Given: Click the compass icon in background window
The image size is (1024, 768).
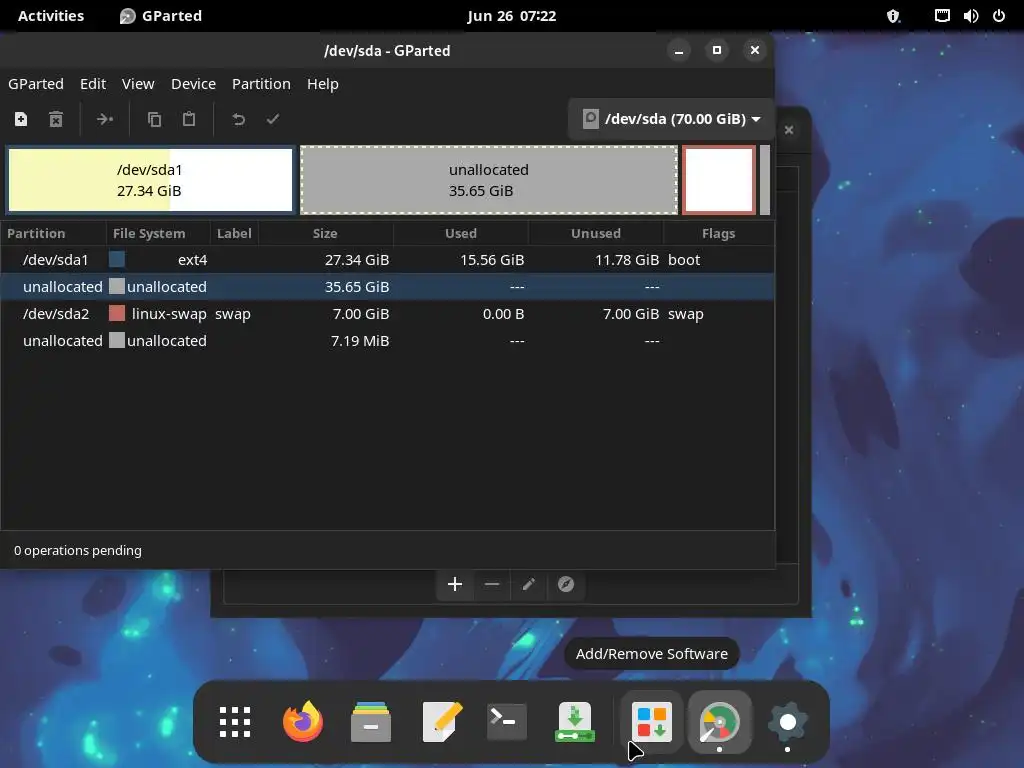Looking at the screenshot, I should coord(566,584).
